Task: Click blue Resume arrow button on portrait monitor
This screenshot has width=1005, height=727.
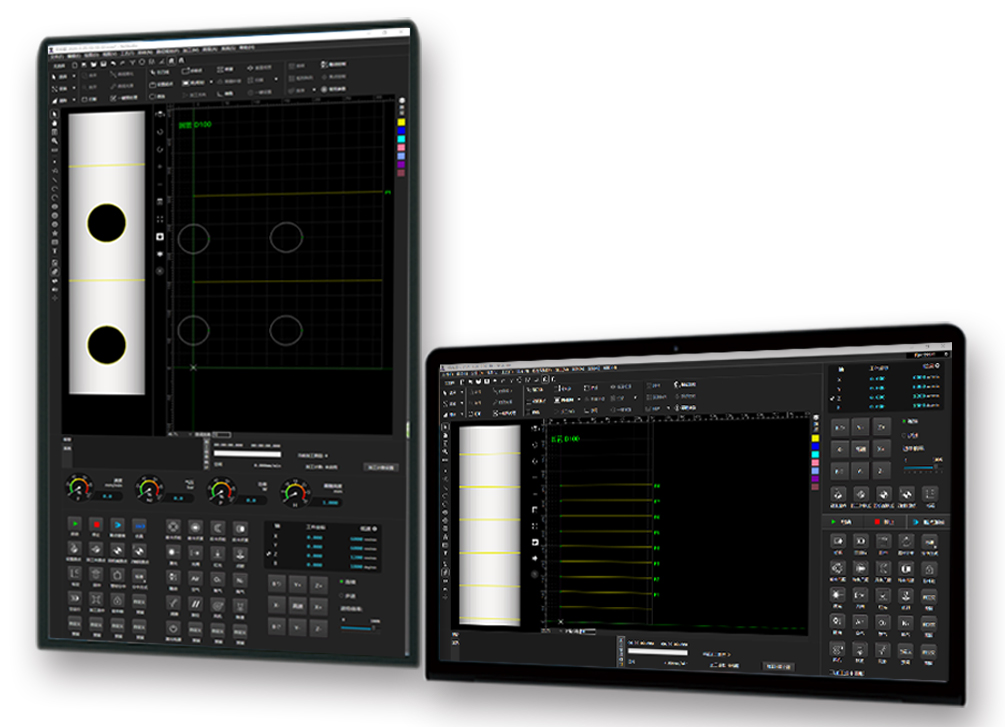Action: coord(118,524)
